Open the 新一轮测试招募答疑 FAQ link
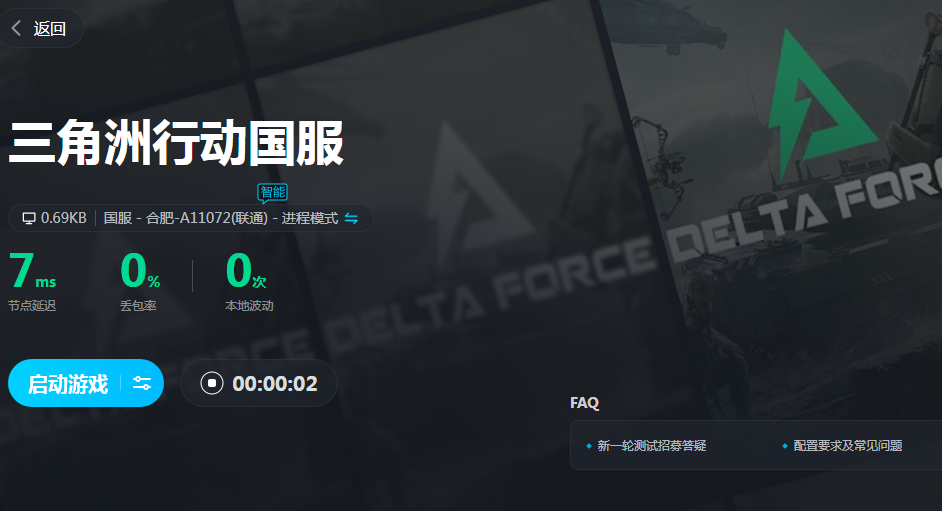Viewport: 942px width, 511px height. pos(652,446)
